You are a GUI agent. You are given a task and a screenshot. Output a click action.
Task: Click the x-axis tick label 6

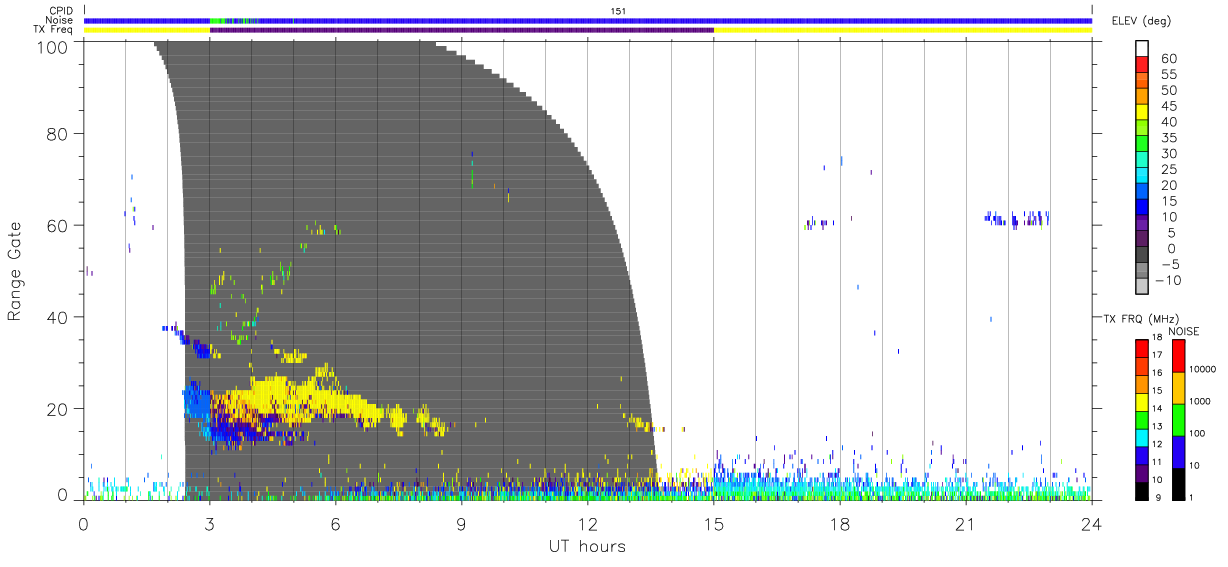click(335, 523)
